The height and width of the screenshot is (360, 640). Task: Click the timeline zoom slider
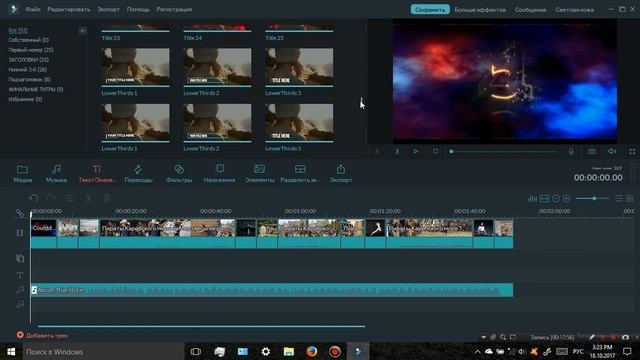(x=592, y=198)
